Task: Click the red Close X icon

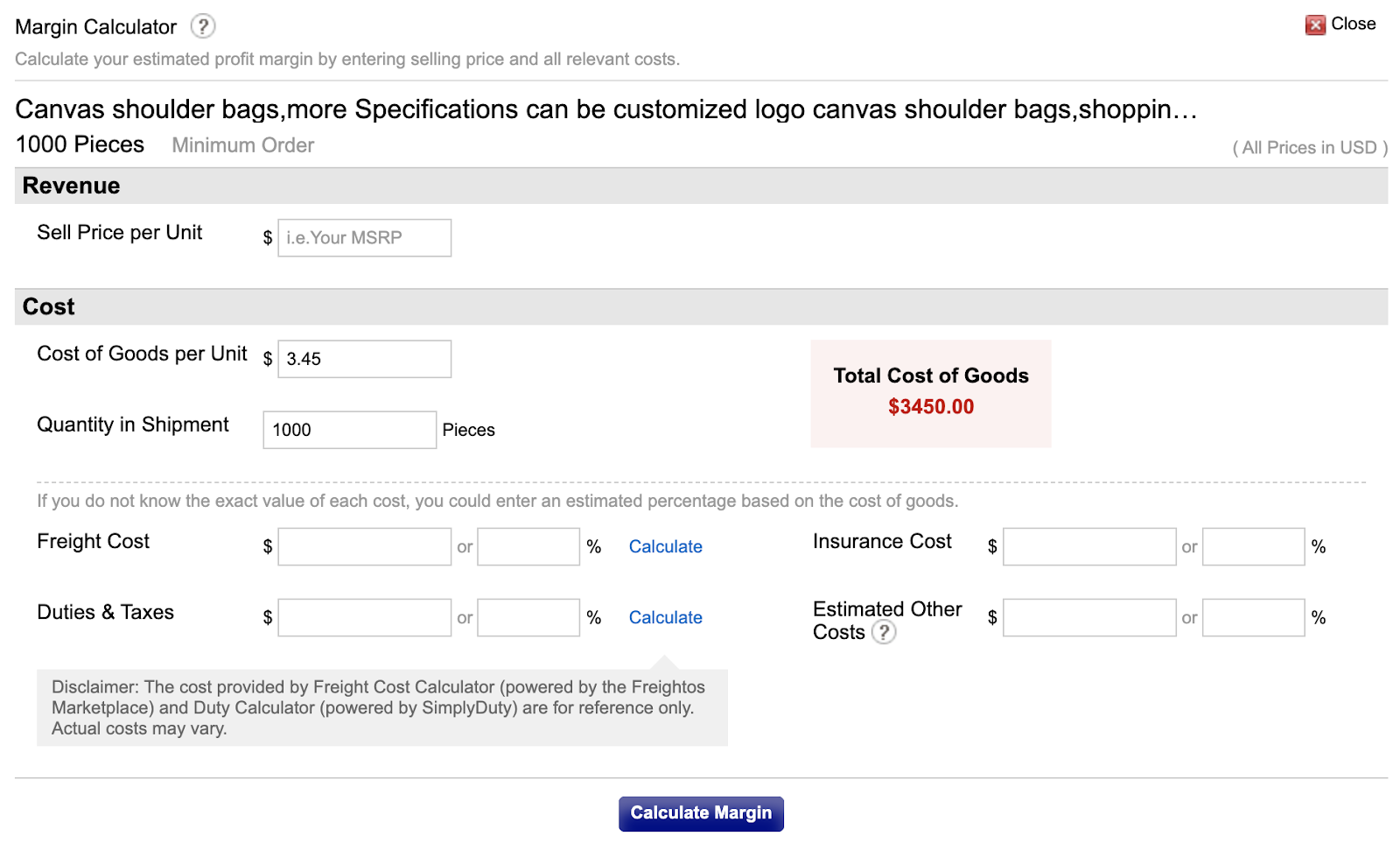Action: pos(1314,25)
